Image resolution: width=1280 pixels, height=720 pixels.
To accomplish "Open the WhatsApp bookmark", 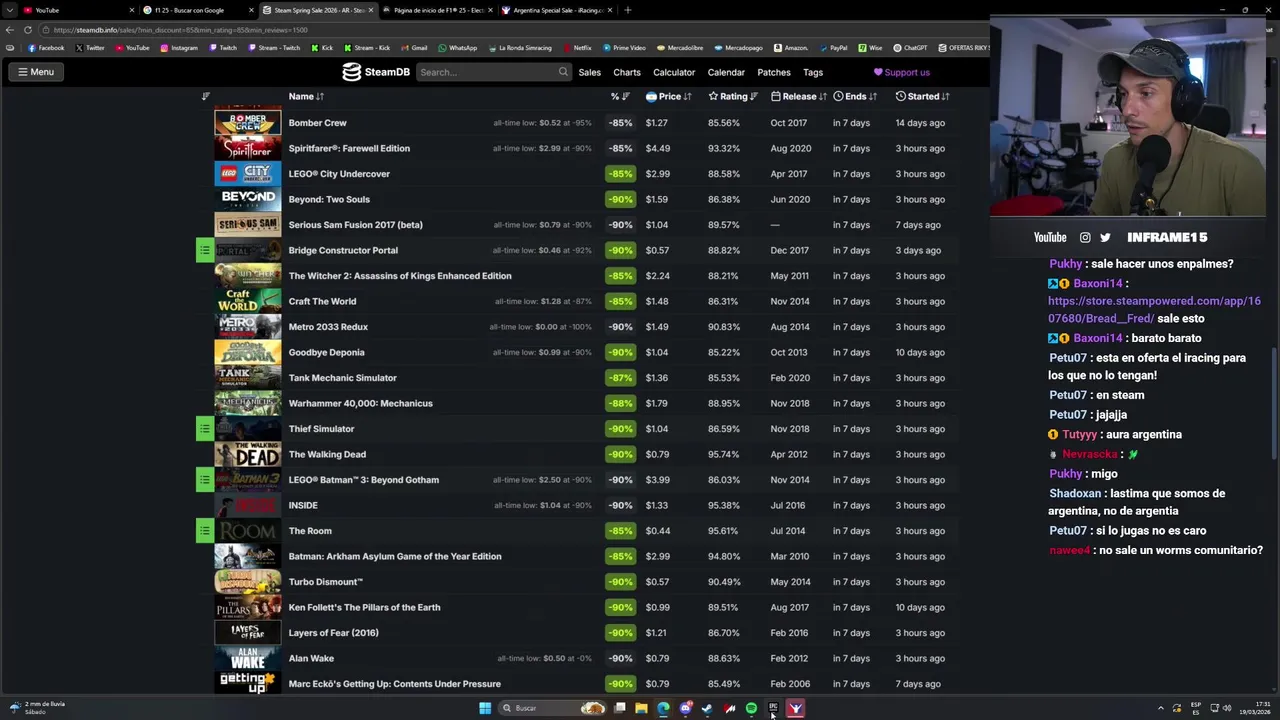I will click(x=458, y=48).
